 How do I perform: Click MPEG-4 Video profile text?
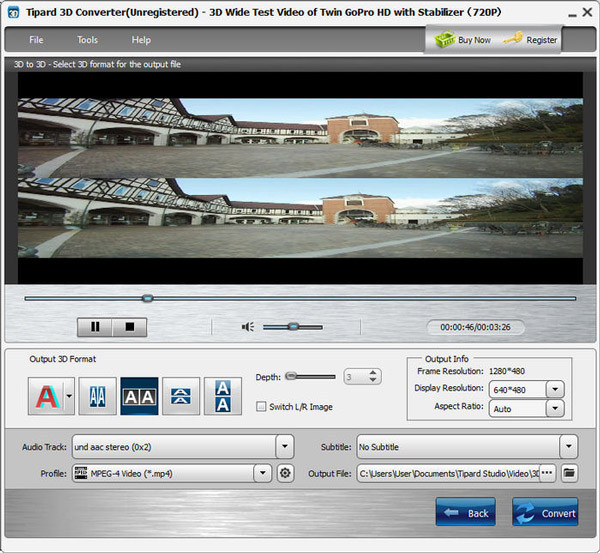(x=131, y=474)
